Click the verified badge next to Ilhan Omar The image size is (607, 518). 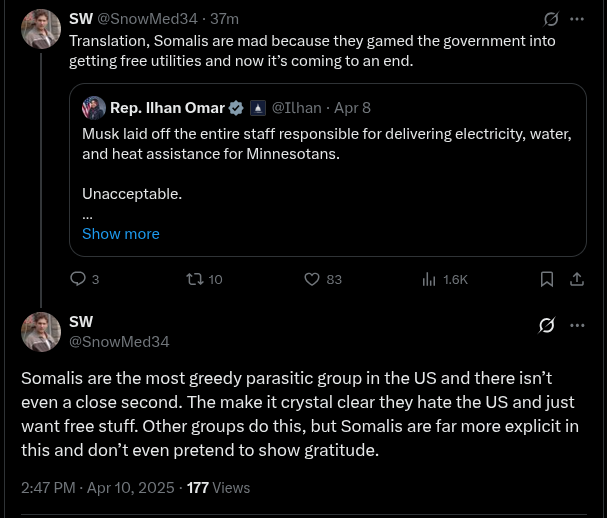(237, 107)
